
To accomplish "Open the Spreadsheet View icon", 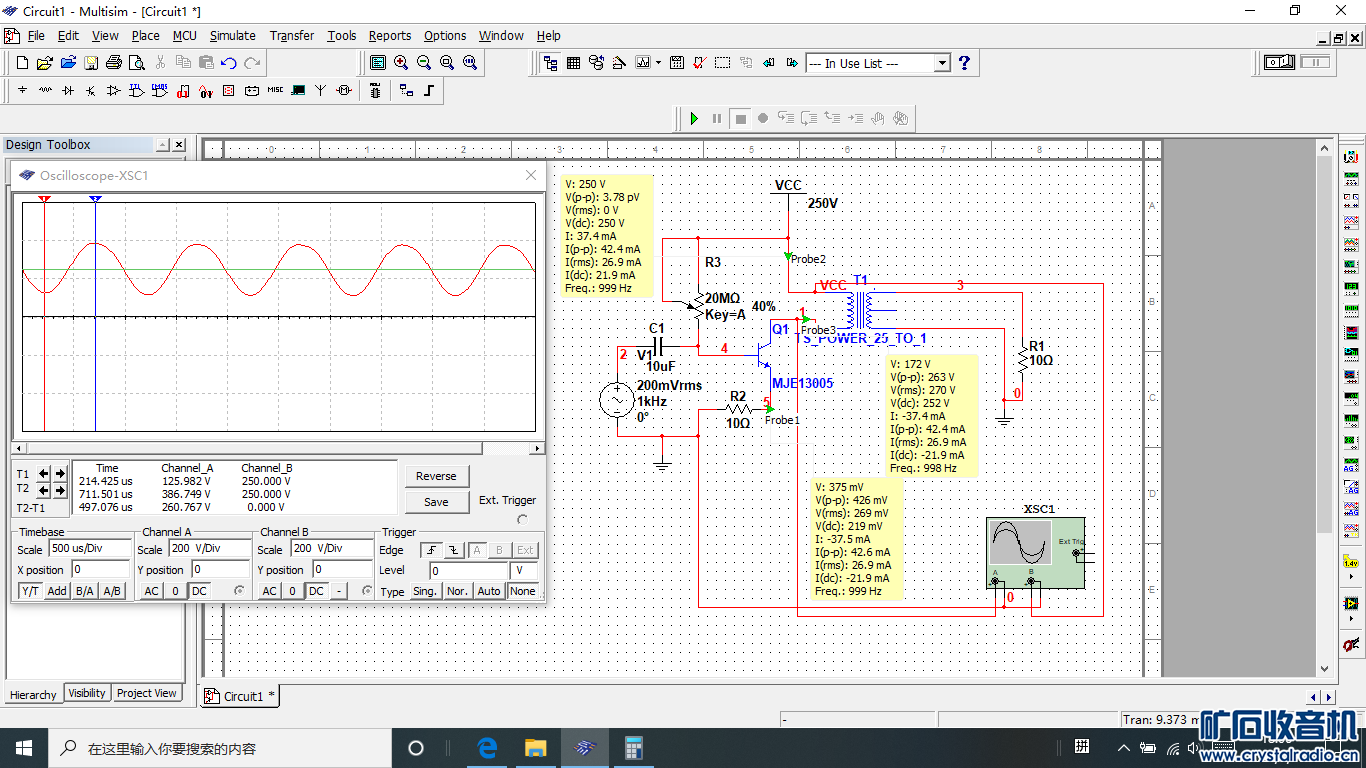I will pos(574,63).
